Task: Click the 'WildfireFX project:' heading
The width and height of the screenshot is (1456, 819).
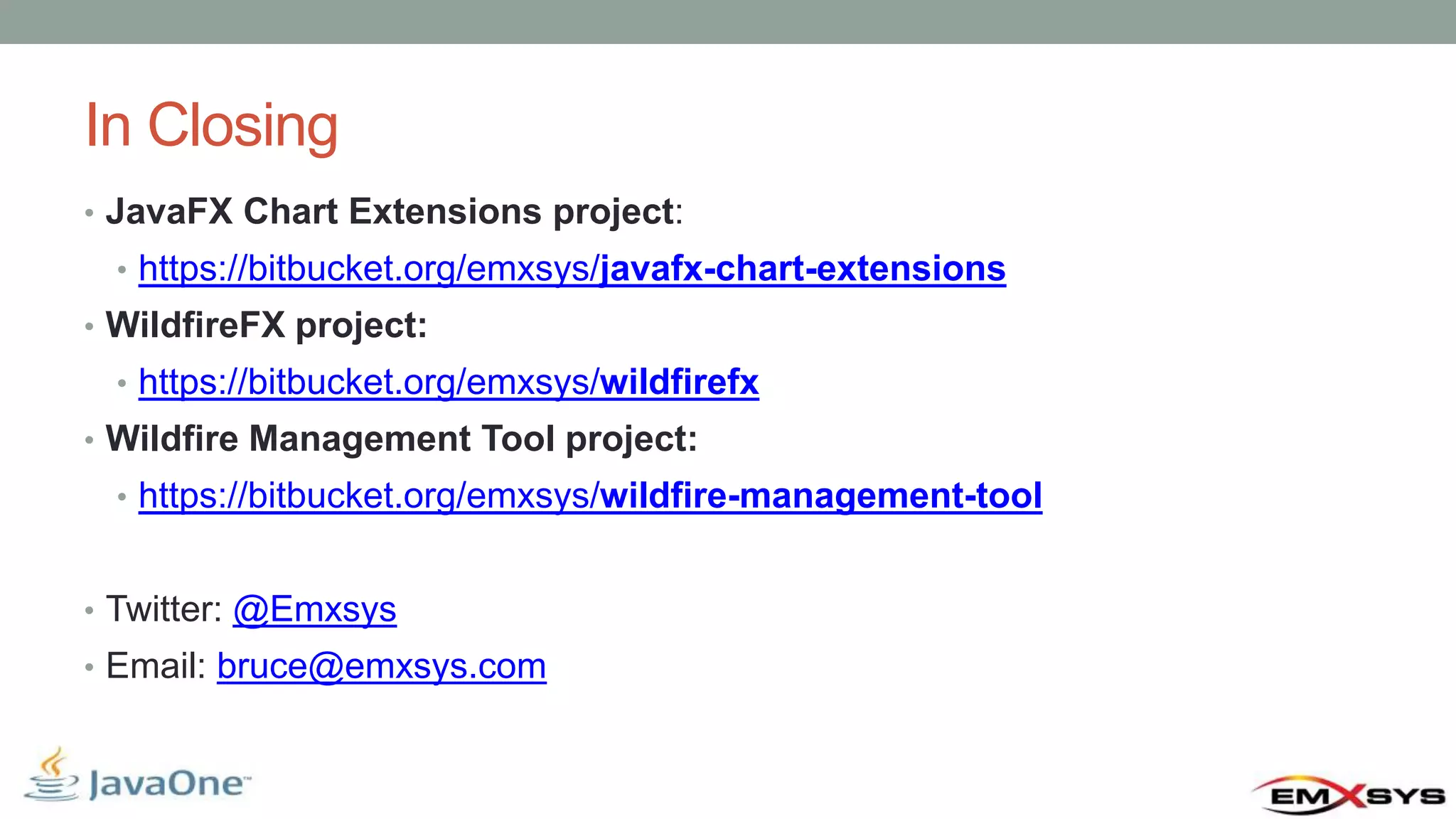Action: pyautogui.click(x=266, y=326)
